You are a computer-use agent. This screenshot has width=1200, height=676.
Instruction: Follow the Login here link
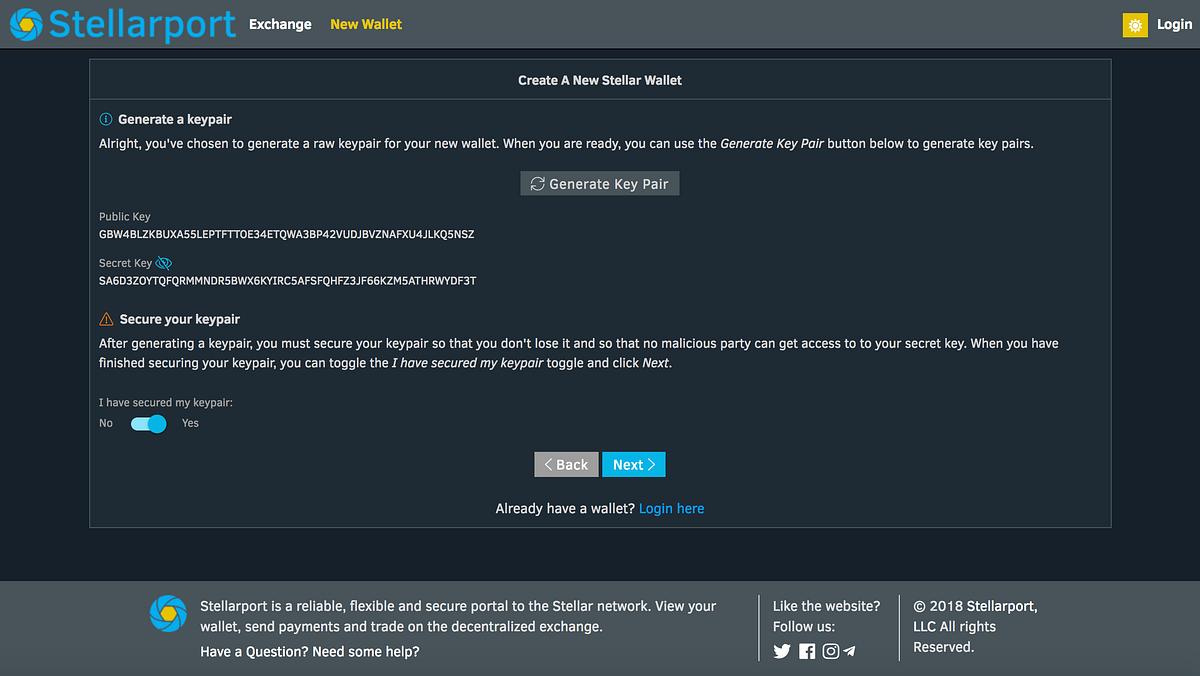pyautogui.click(x=671, y=509)
